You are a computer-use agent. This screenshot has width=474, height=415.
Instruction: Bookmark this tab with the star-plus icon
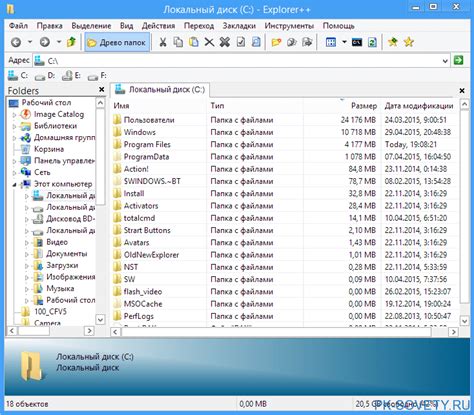pos(393,42)
